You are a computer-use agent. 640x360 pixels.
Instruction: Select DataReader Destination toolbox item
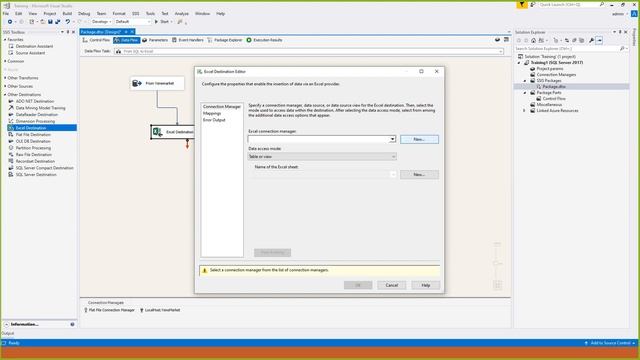[36, 115]
